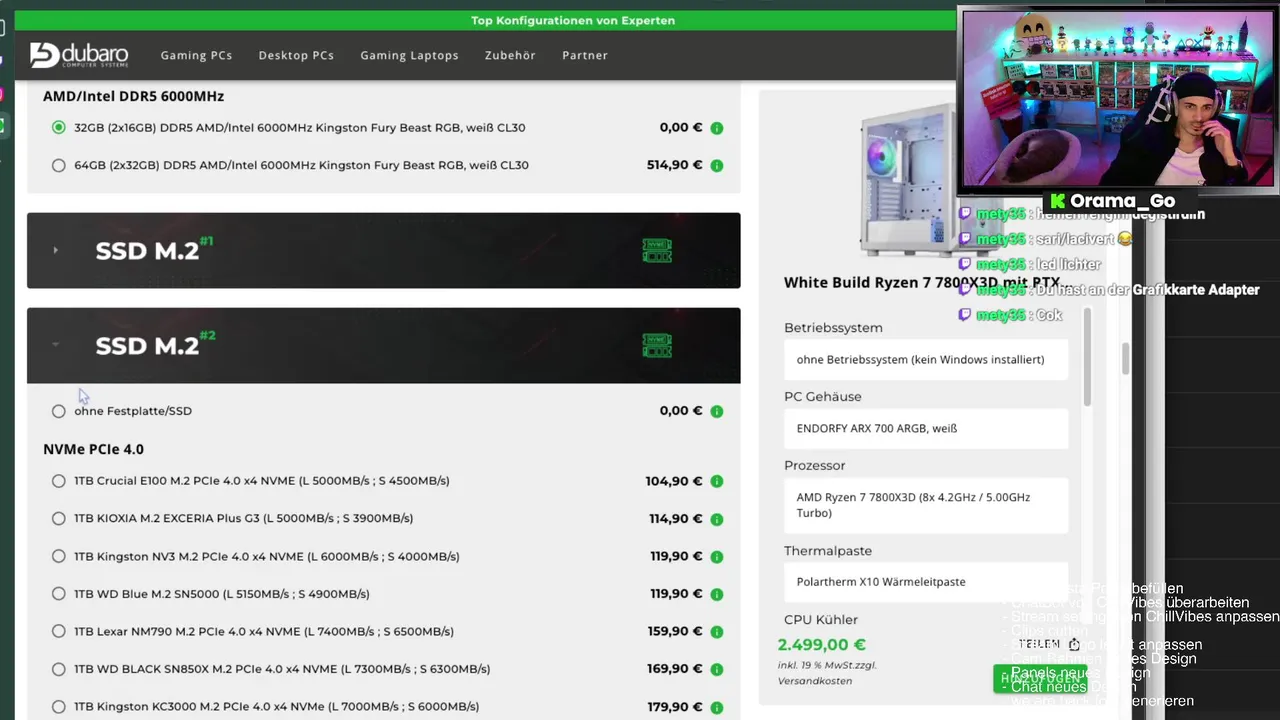Click AMD Ryzen 7 7800X3D processor field

tap(926, 505)
